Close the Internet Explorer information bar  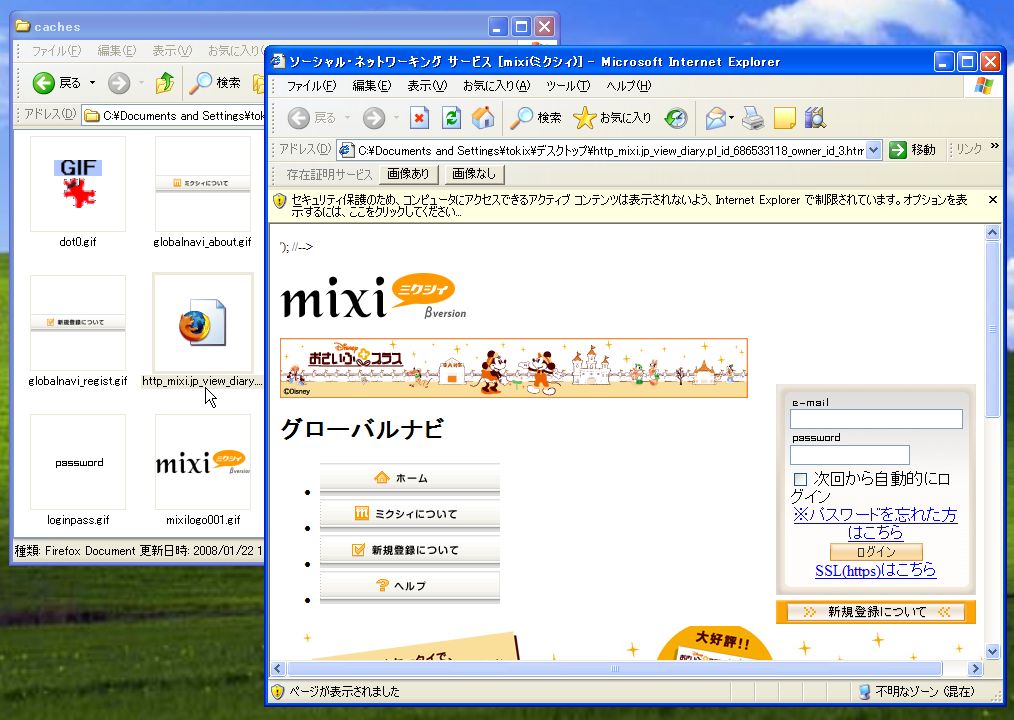tap(993, 199)
